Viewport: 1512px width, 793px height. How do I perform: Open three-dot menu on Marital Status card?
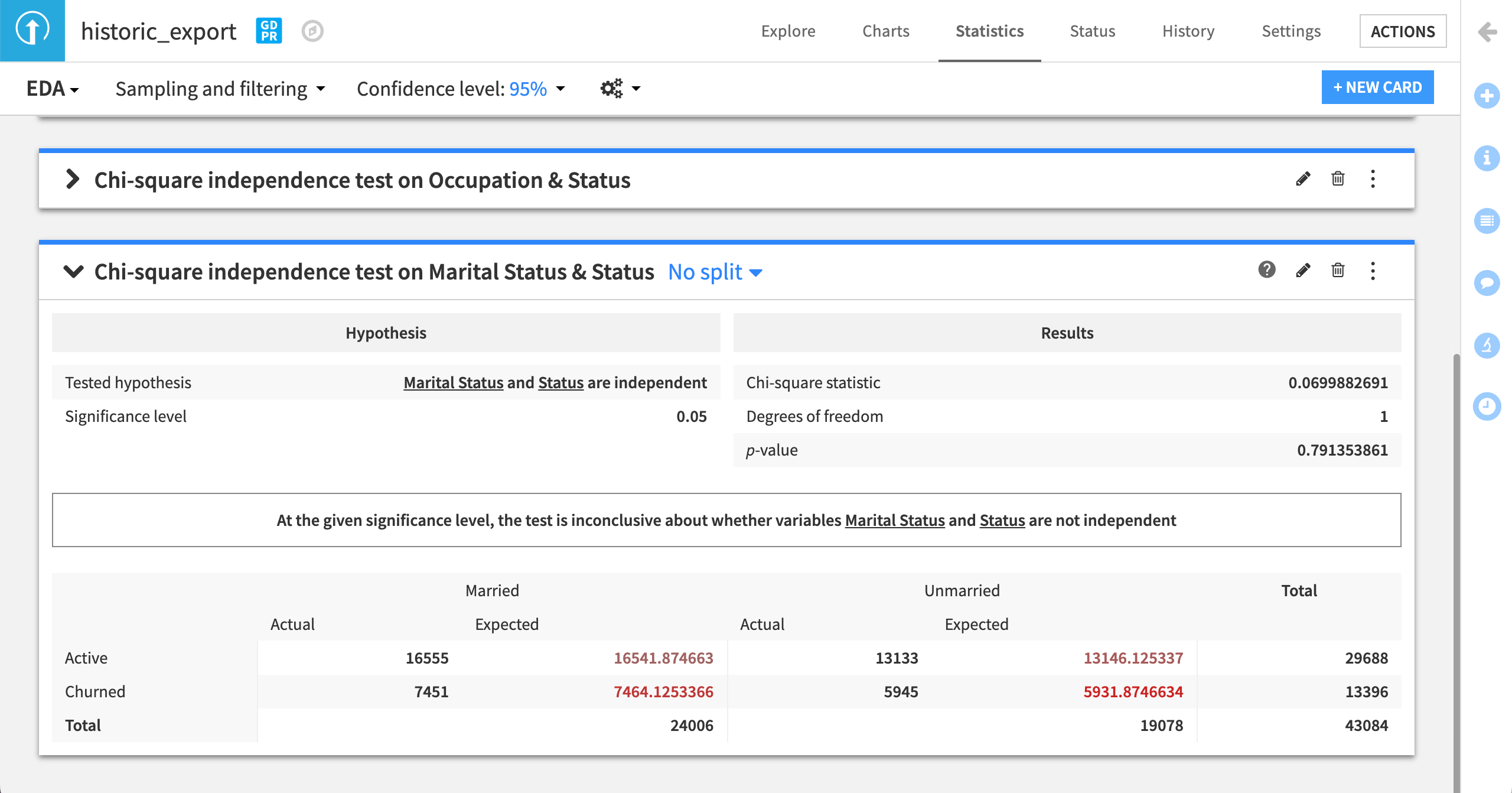click(x=1373, y=271)
